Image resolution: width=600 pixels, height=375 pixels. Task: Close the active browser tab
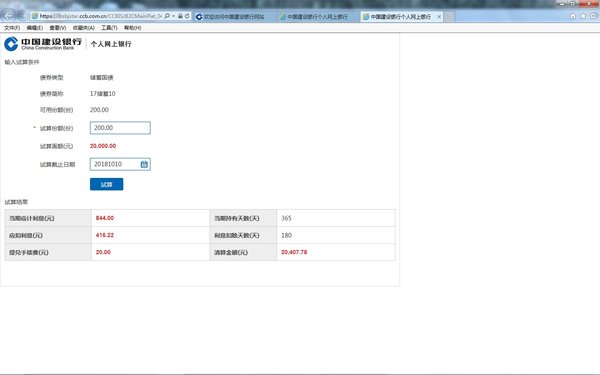pos(439,16)
